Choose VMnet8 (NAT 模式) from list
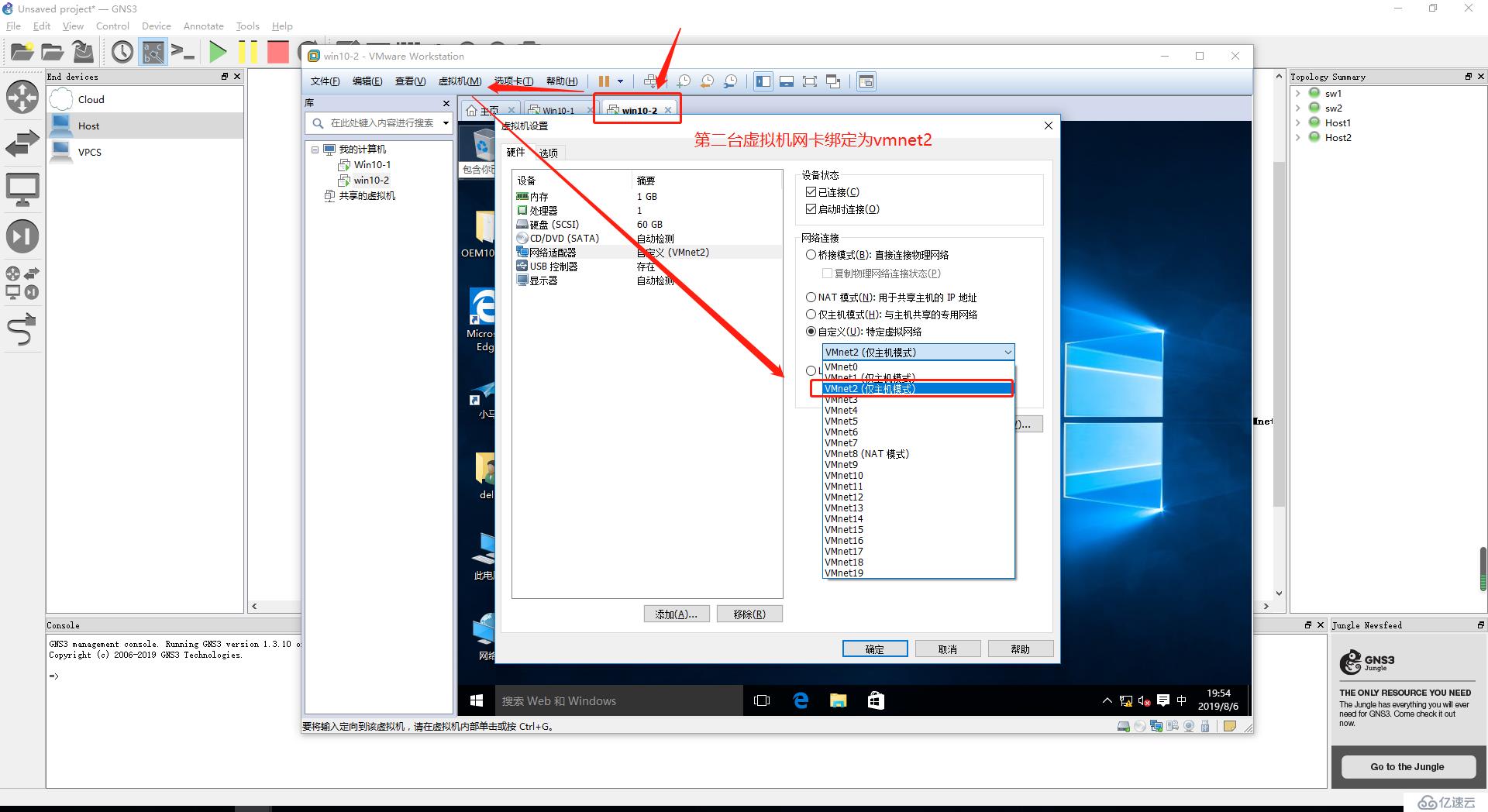1488x812 pixels. tap(918, 454)
